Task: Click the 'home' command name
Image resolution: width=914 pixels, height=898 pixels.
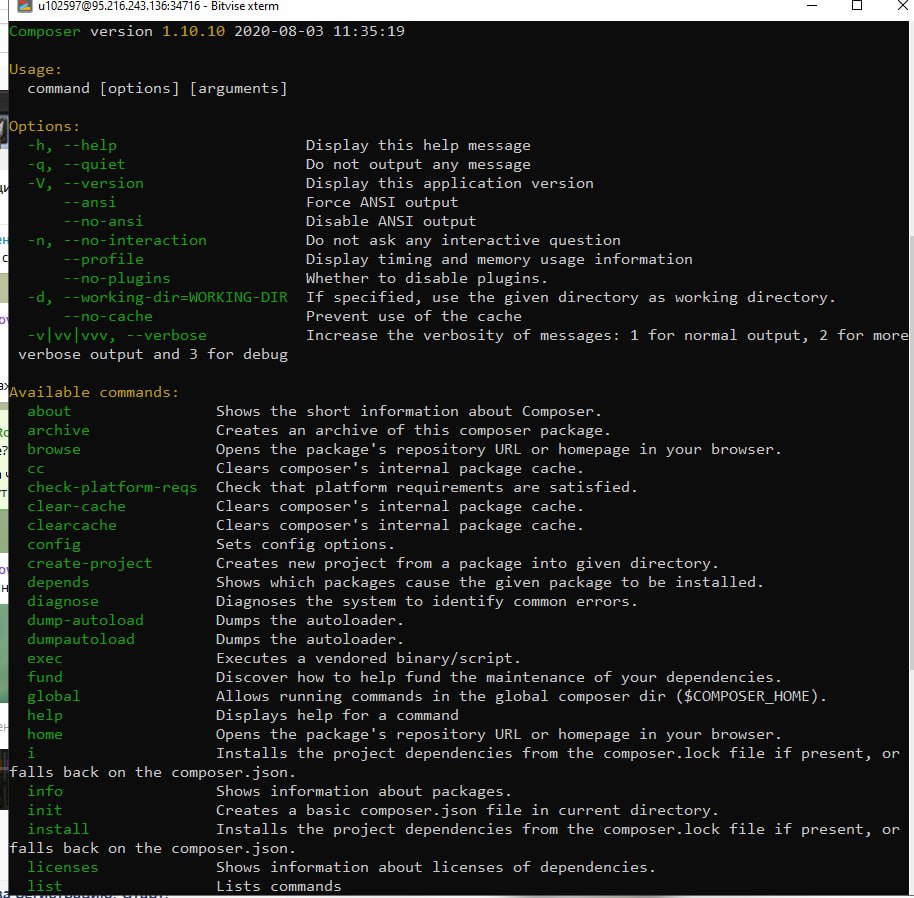Action: pos(44,735)
